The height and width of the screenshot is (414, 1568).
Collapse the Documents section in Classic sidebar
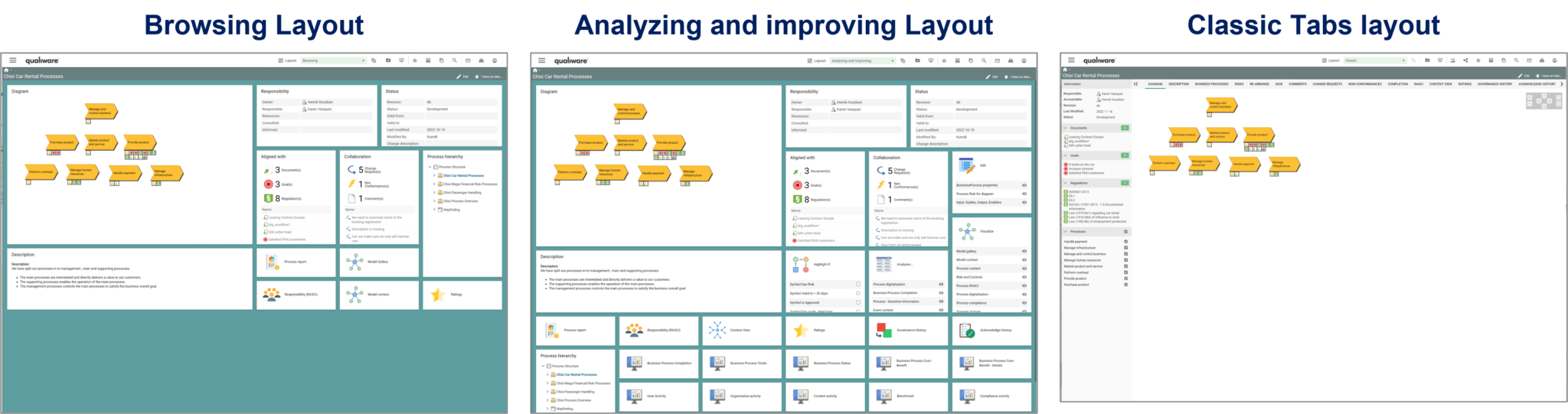[1065, 128]
